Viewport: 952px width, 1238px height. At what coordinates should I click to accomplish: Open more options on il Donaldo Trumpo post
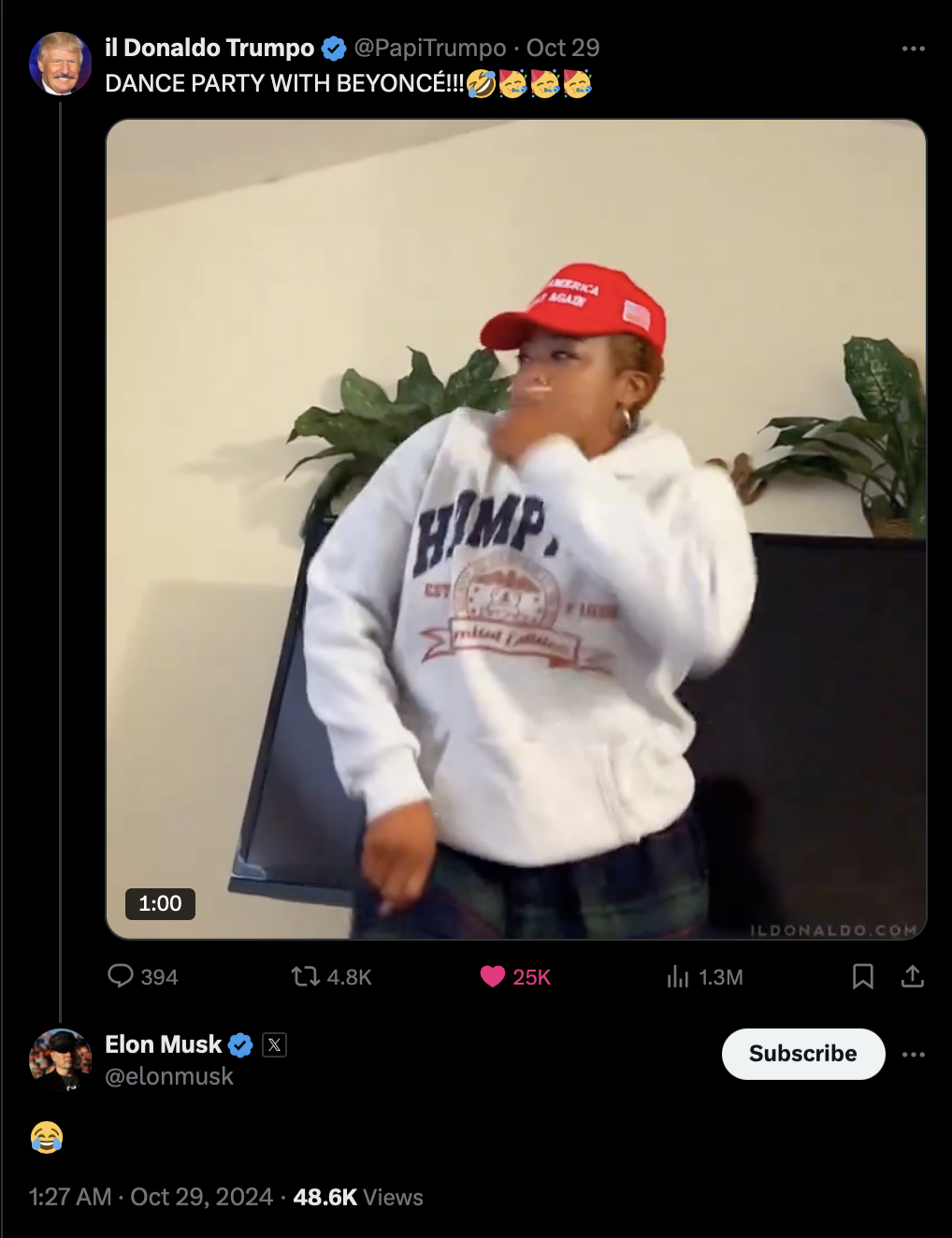coord(913,49)
